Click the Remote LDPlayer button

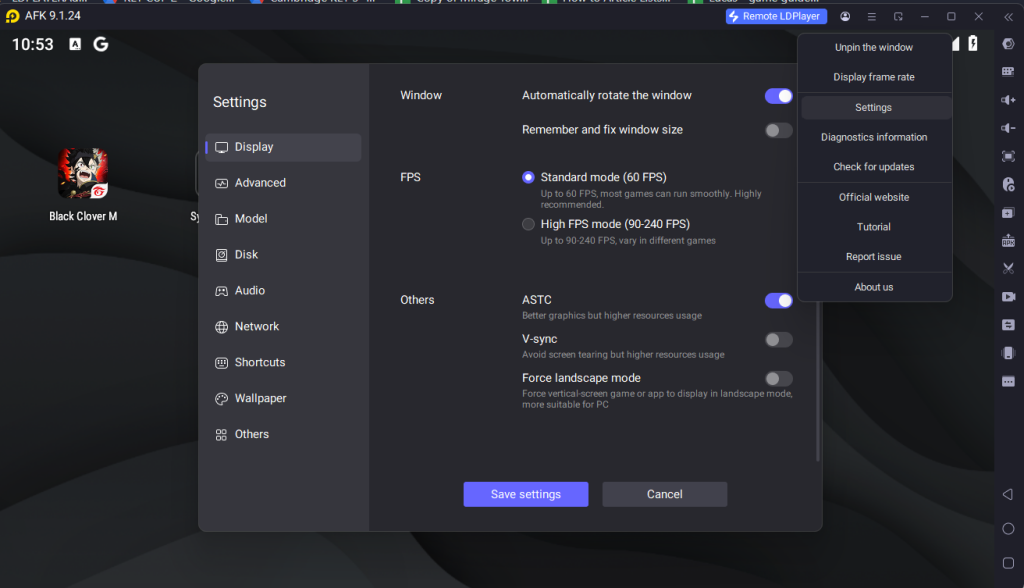click(x=775, y=17)
